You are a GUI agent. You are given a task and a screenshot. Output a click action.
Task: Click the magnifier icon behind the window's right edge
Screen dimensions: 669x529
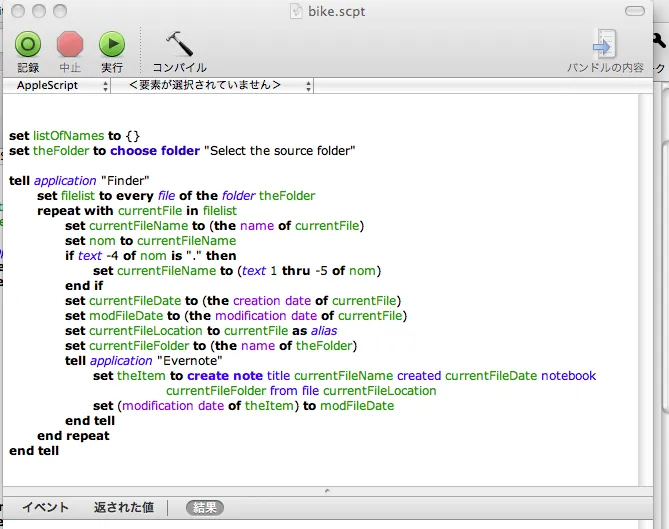(660, 42)
